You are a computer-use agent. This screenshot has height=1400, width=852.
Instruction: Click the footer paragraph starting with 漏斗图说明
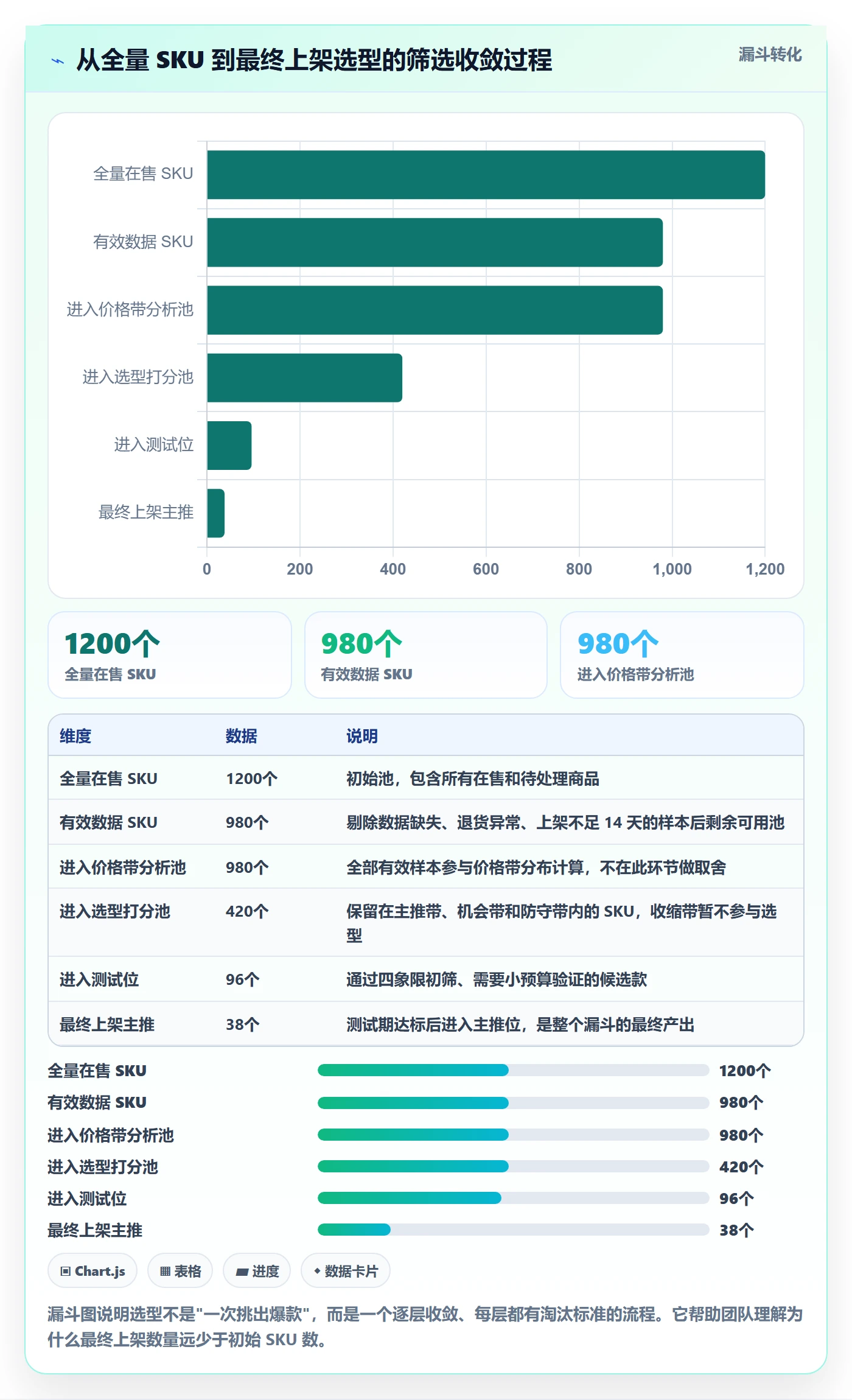[x=425, y=1327]
